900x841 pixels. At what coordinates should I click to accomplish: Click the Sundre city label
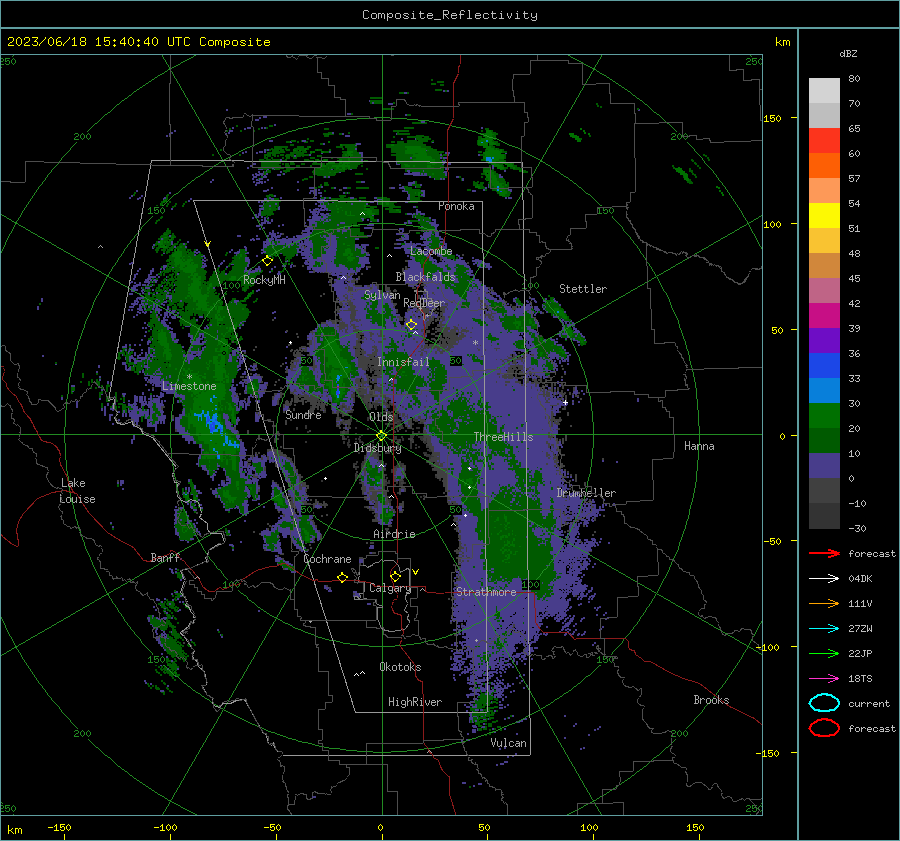(x=304, y=415)
